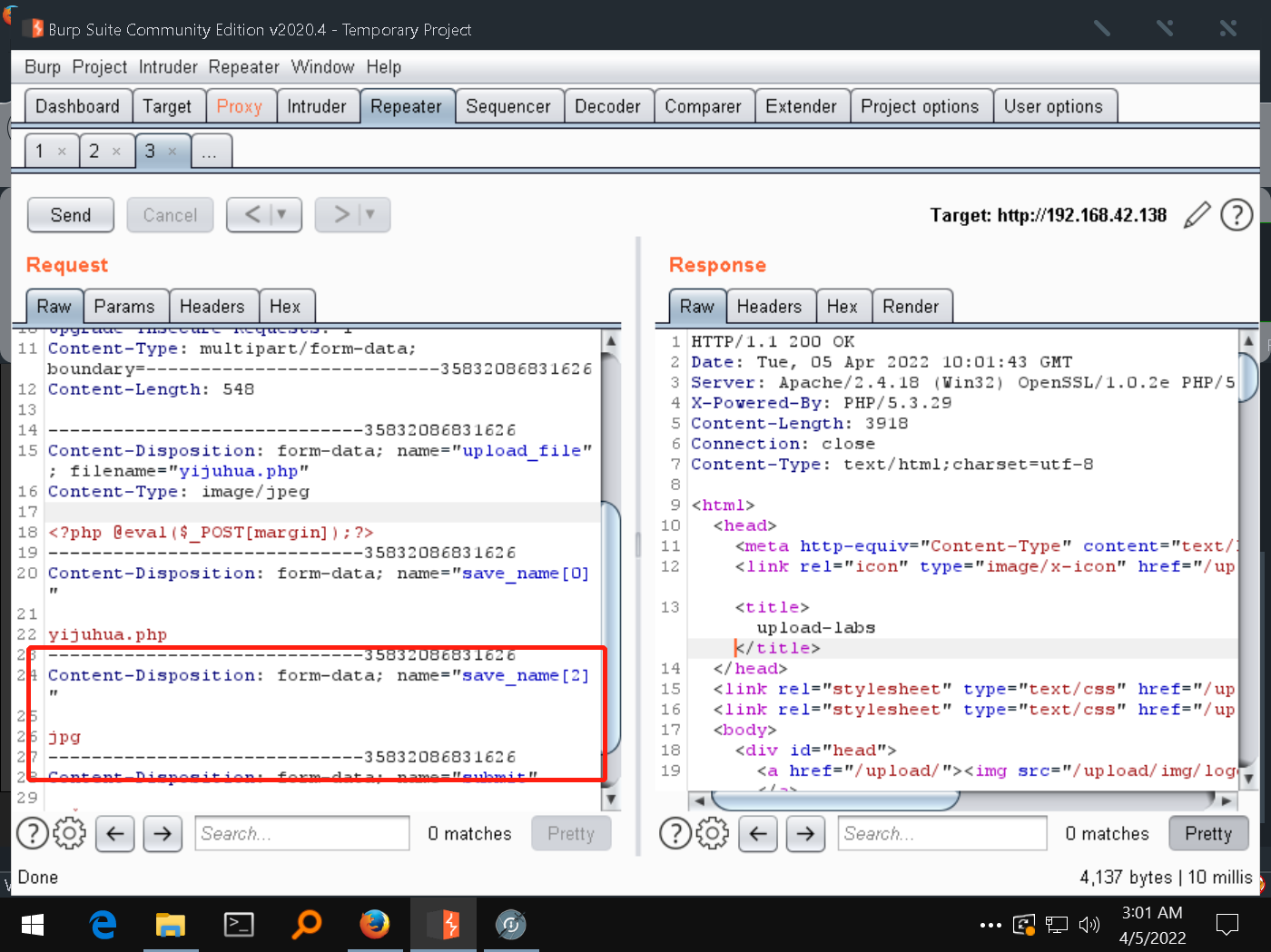This screenshot has width=1271, height=952.
Task: Select Response Headers tab
Action: coord(769,307)
